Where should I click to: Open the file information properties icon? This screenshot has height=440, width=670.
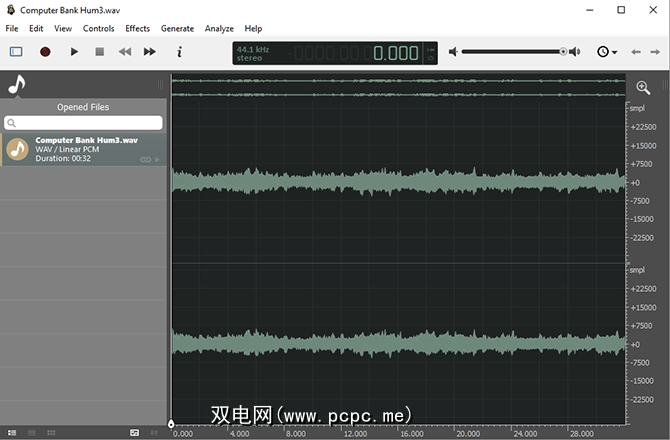click(x=180, y=52)
